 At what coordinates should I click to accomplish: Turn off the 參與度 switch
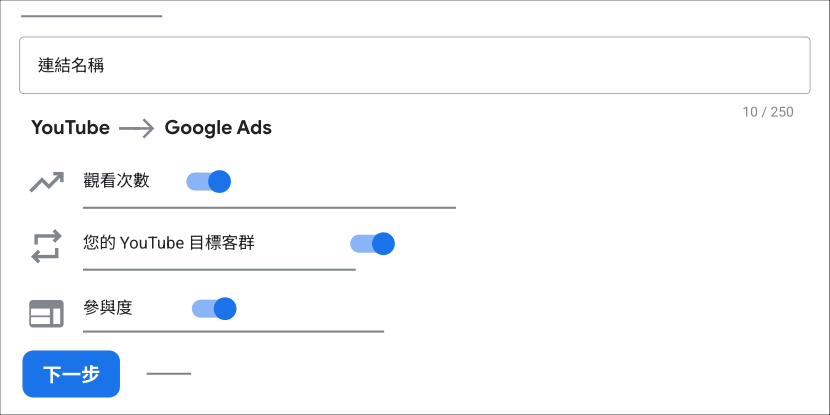point(214,309)
